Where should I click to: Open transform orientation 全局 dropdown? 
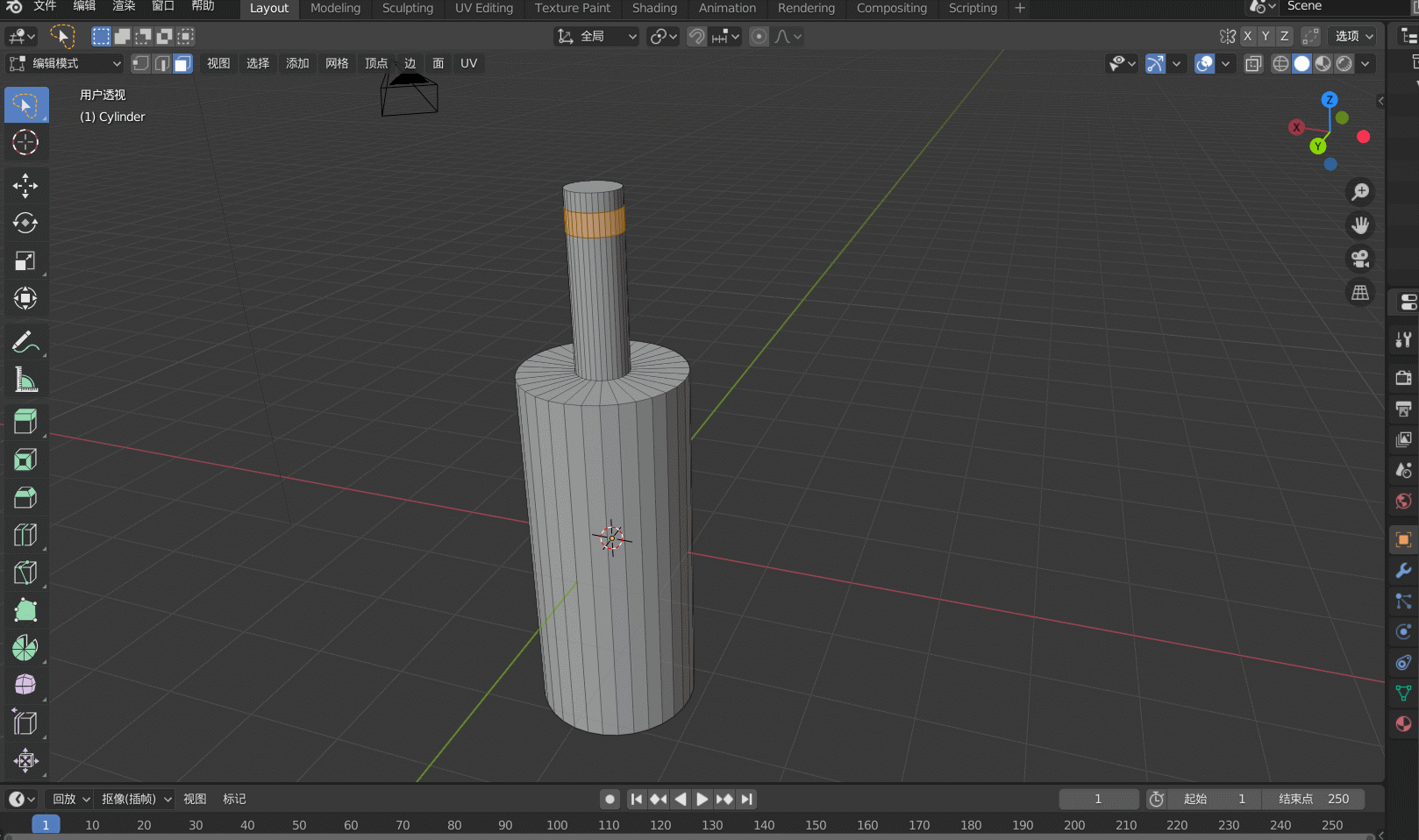[x=596, y=36]
